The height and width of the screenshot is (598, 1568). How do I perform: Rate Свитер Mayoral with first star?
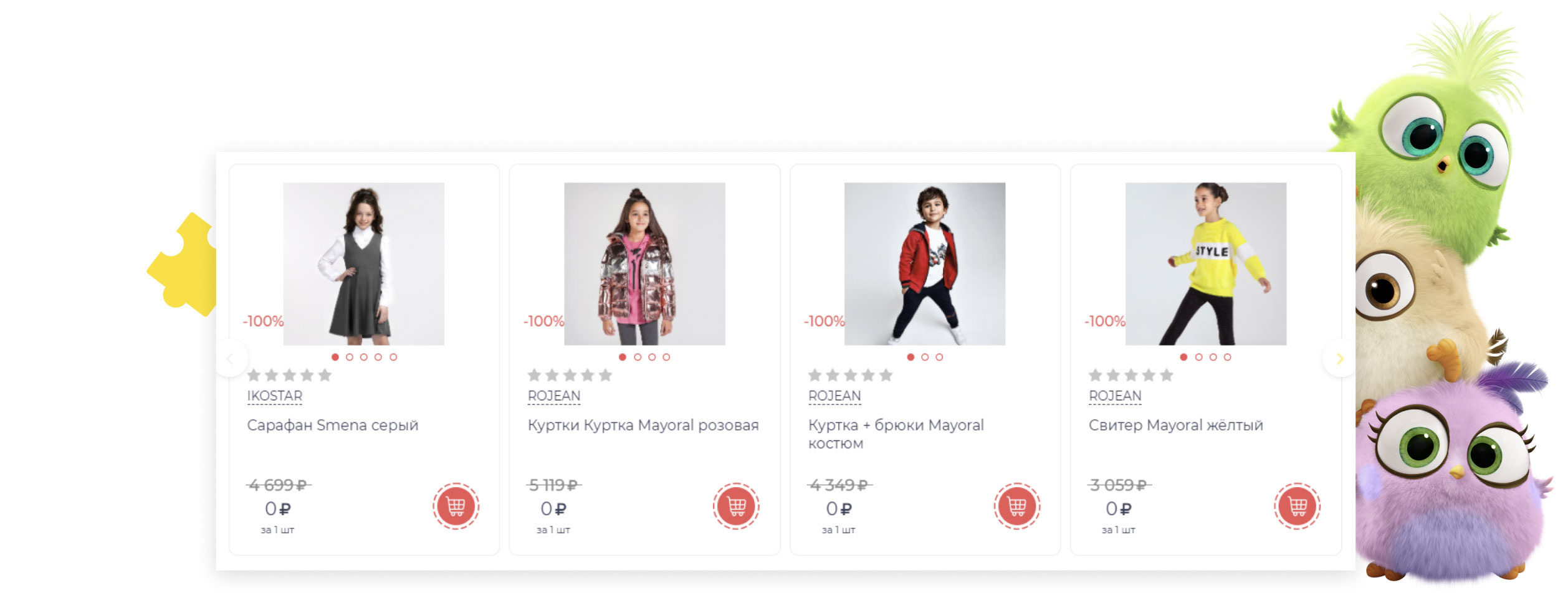[x=1095, y=375]
